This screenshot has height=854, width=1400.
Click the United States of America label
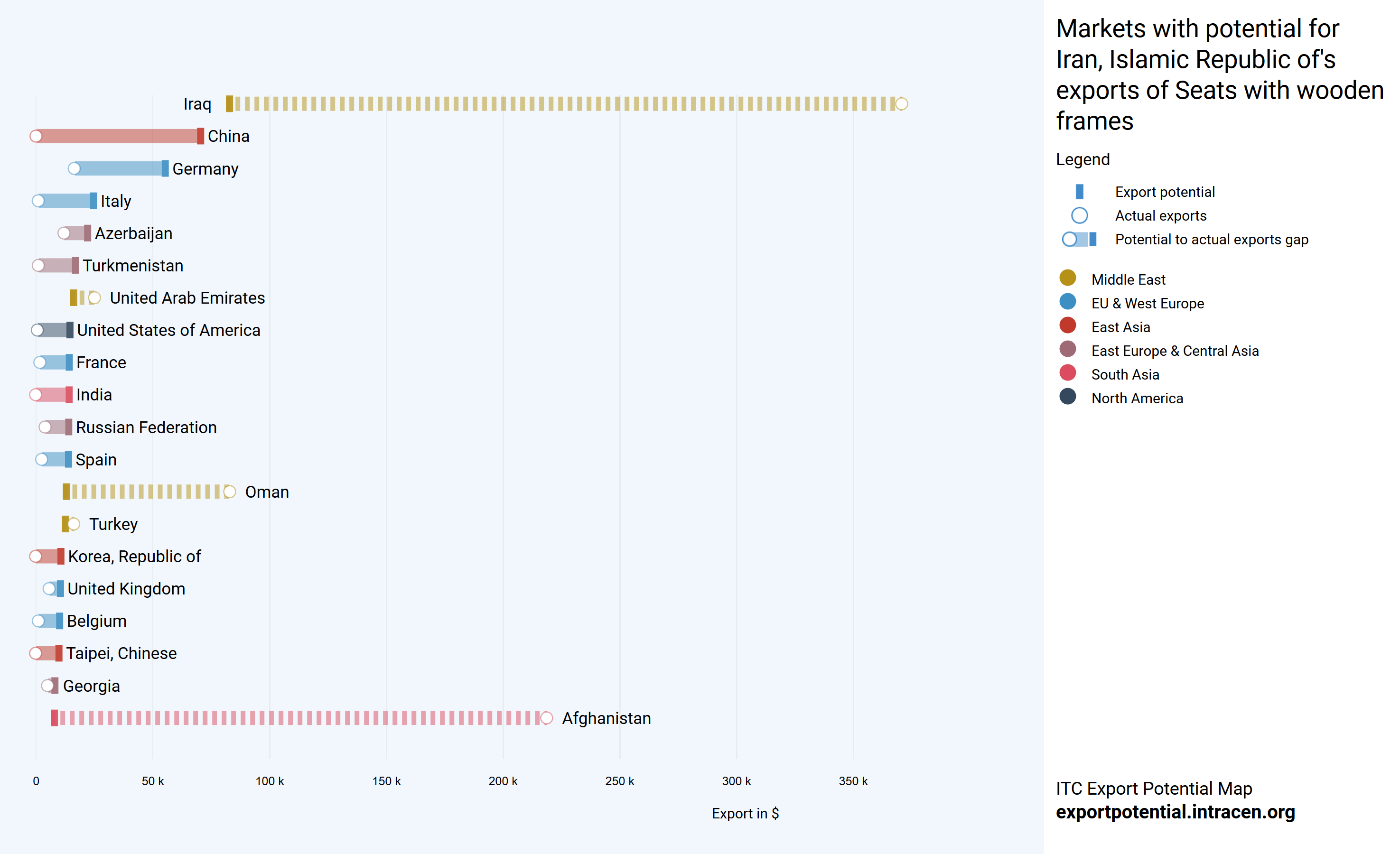pyautogui.click(x=169, y=330)
